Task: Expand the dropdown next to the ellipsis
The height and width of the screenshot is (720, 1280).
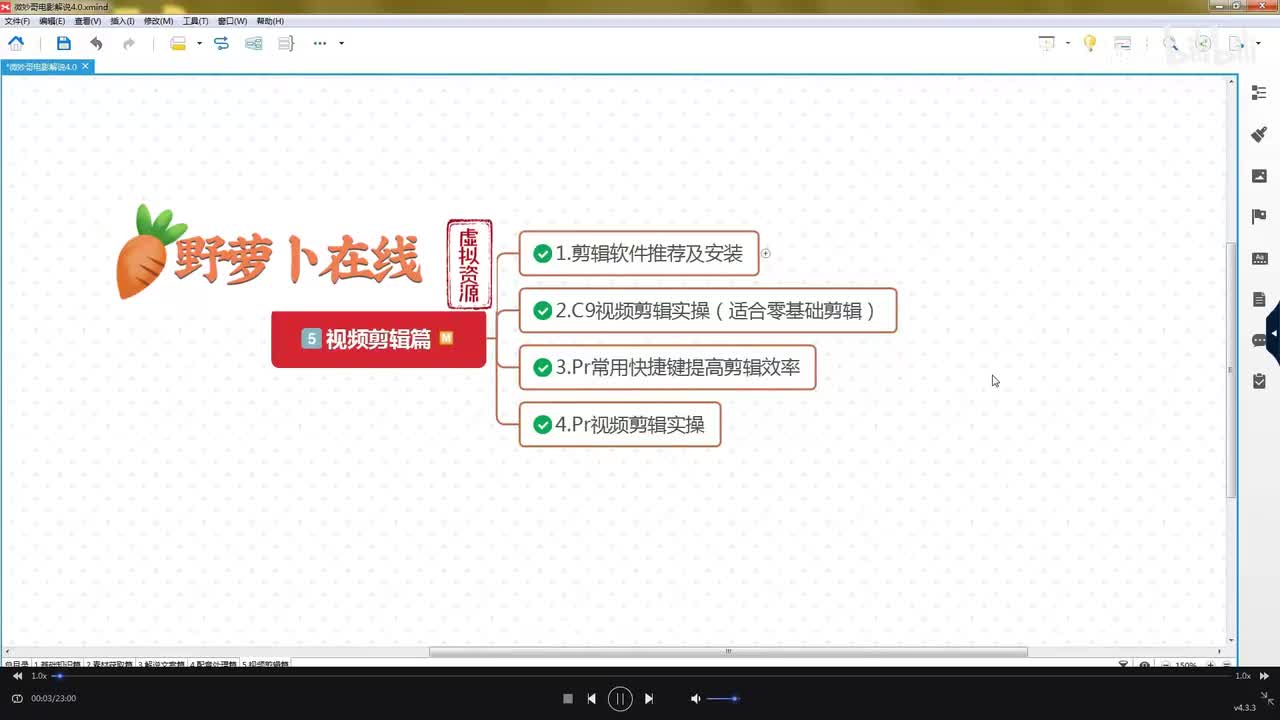Action: coord(341,43)
